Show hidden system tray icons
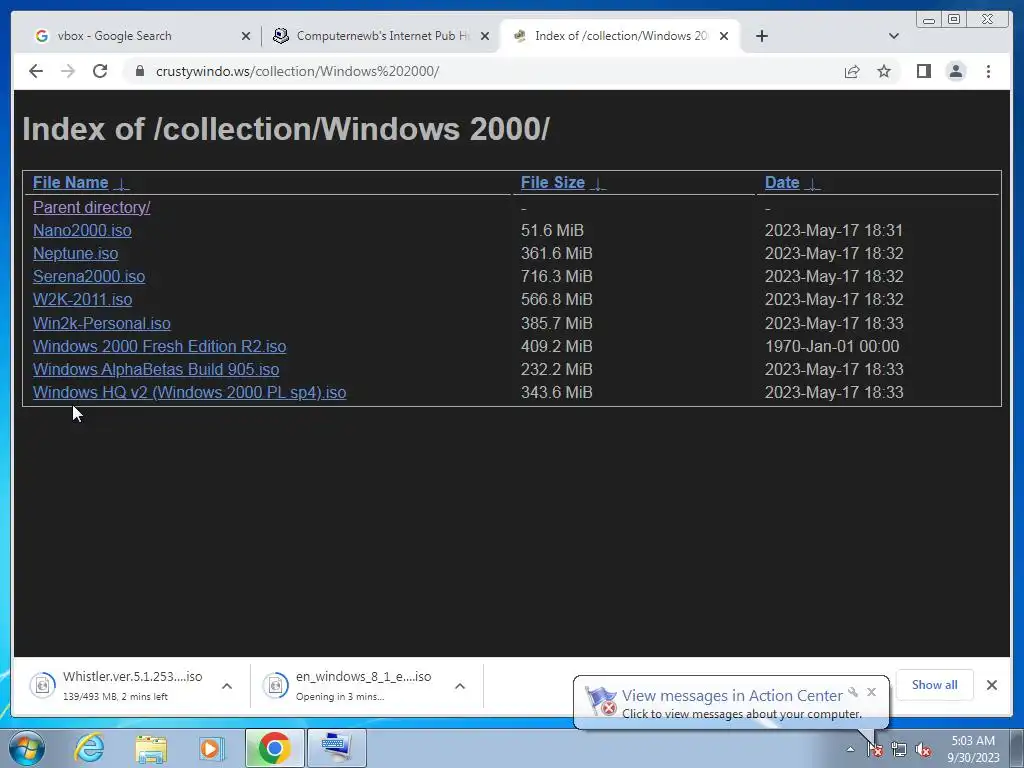This screenshot has width=1024, height=768. (850, 749)
